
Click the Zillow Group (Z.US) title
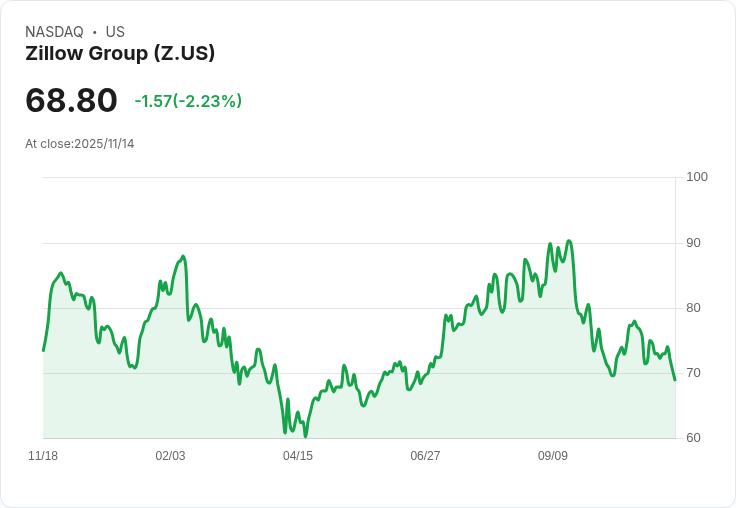pos(120,54)
